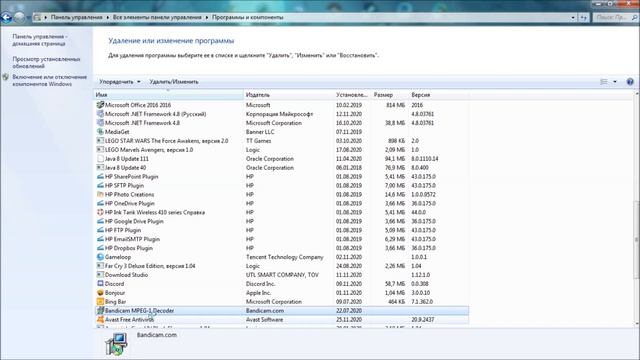Click the Панель управления breadcrumb
The height and width of the screenshot is (360, 640).
76,18
